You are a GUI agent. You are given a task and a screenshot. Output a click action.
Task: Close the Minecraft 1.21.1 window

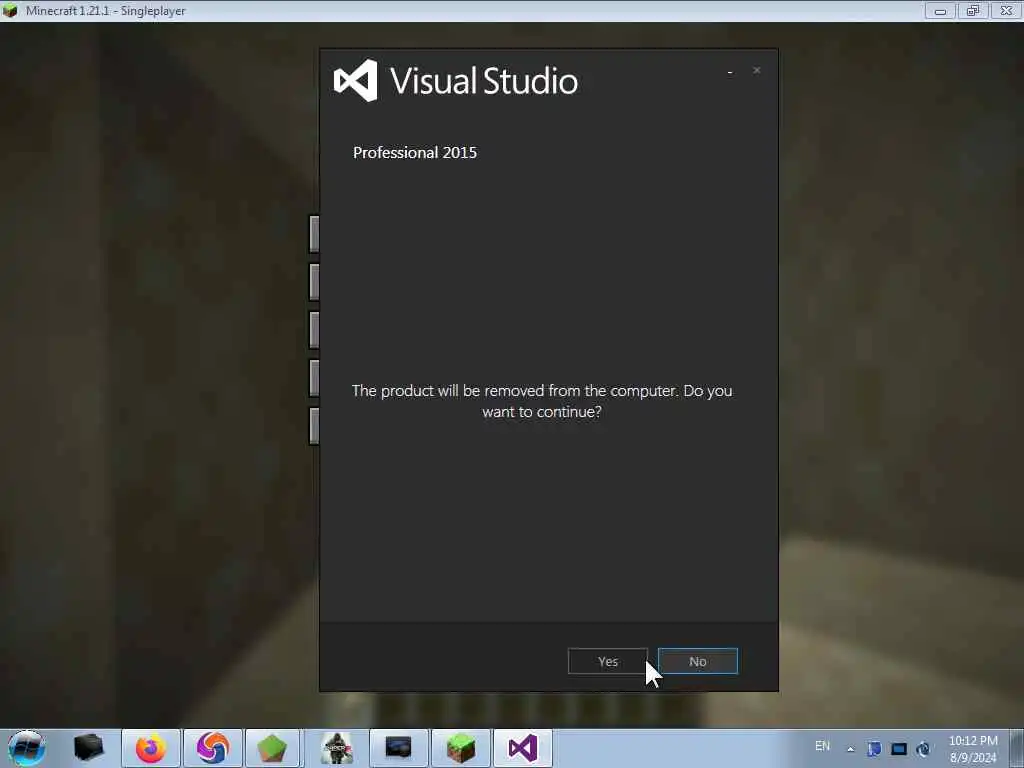pos(1006,11)
